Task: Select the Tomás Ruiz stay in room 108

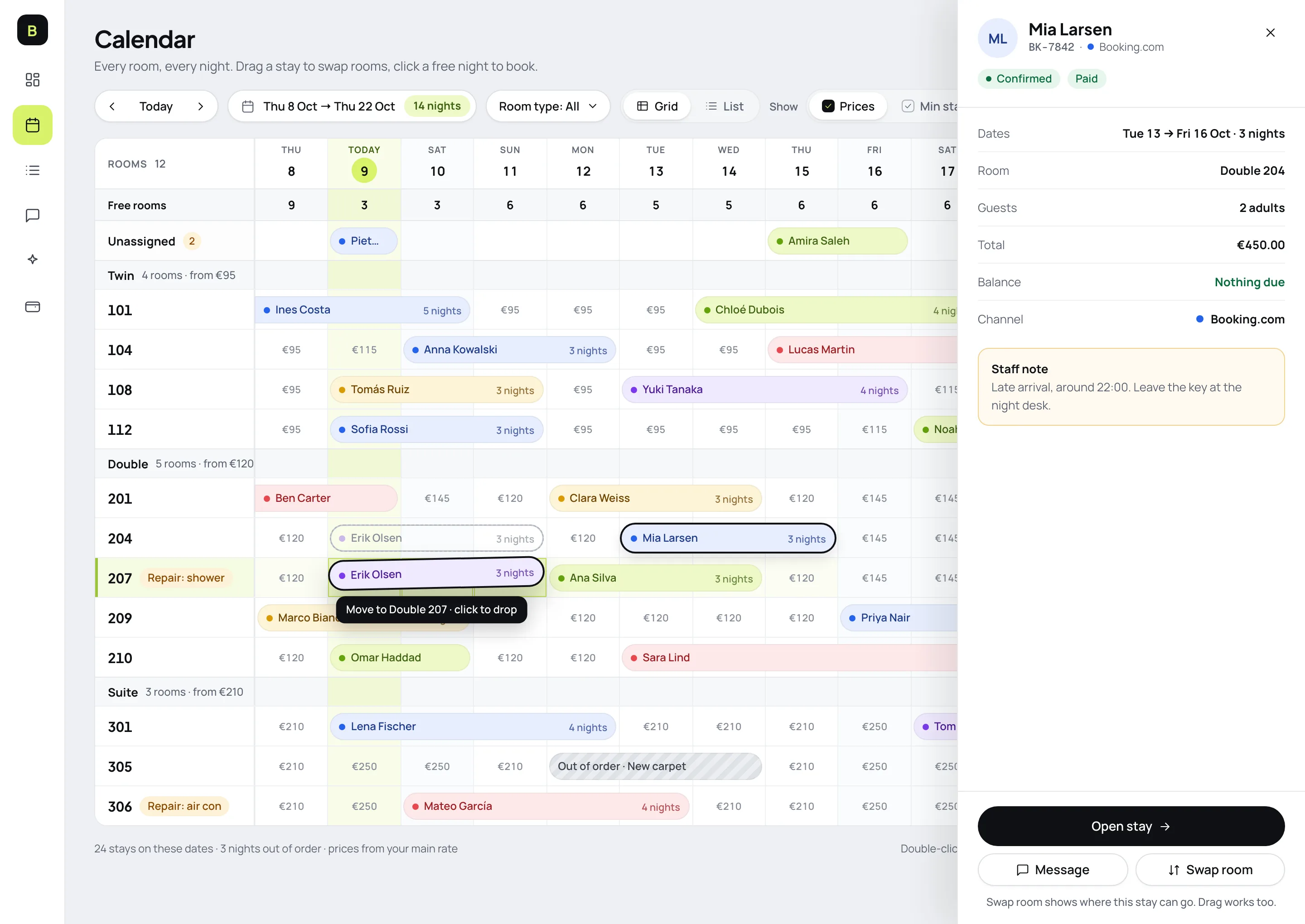Action: [436, 390]
